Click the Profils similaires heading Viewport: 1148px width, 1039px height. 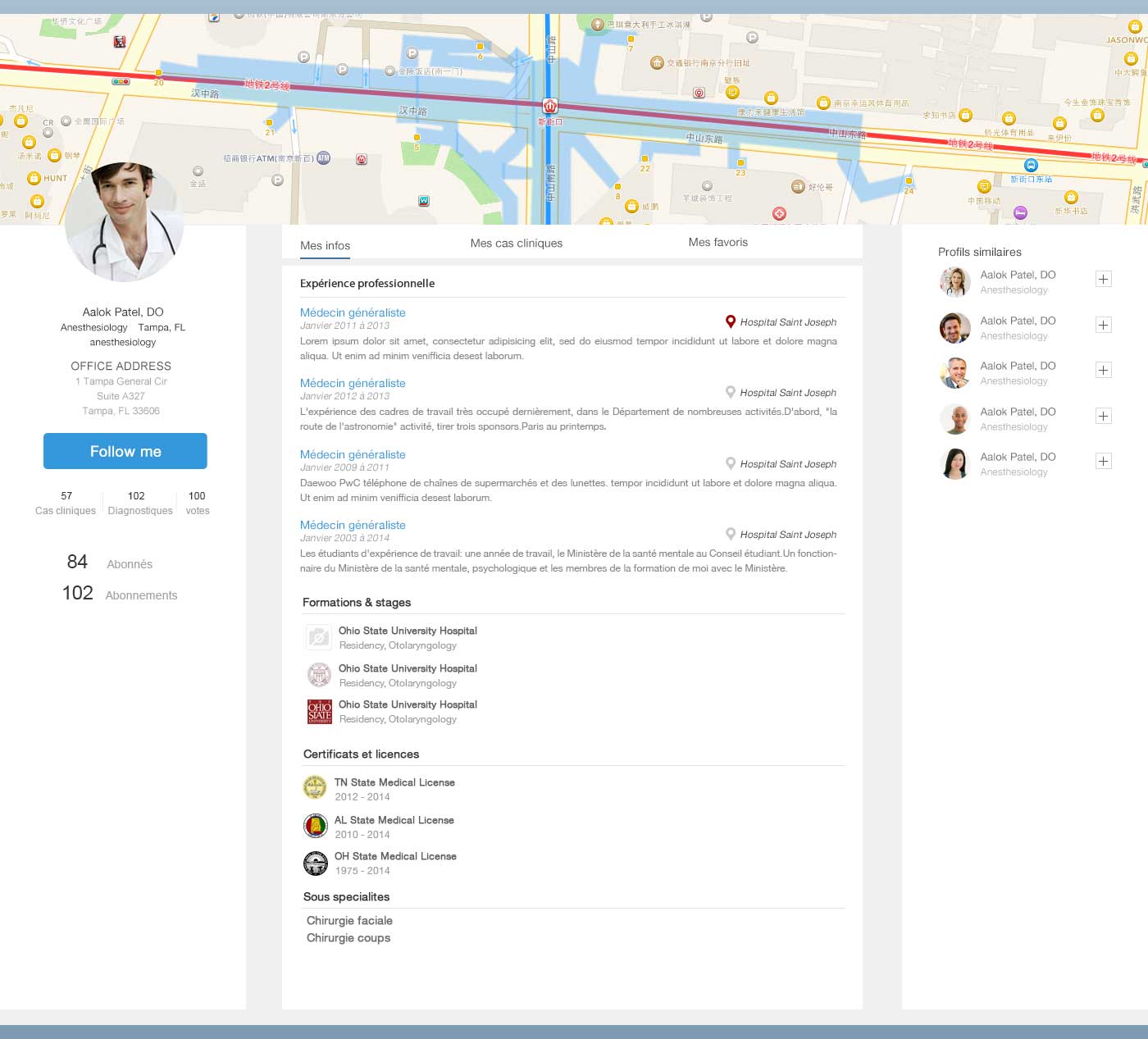pyautogui.click(x=980, y=252)
